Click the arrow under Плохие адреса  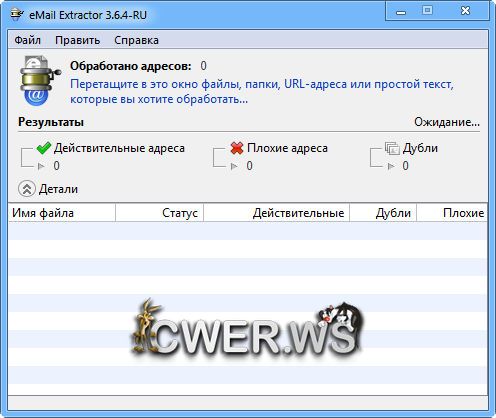click(x=234, y=166)
